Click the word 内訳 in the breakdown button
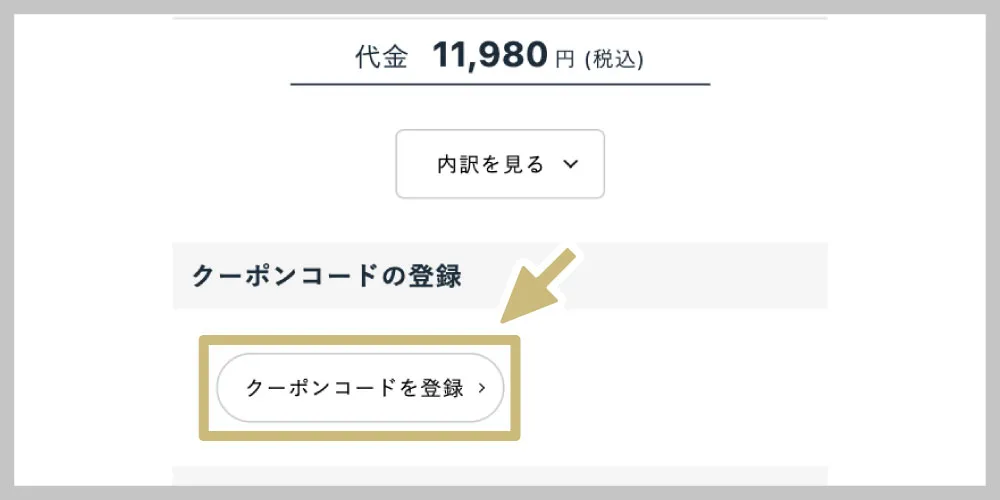This screenshot has width=1000, height=500. [x=457, y=165]
